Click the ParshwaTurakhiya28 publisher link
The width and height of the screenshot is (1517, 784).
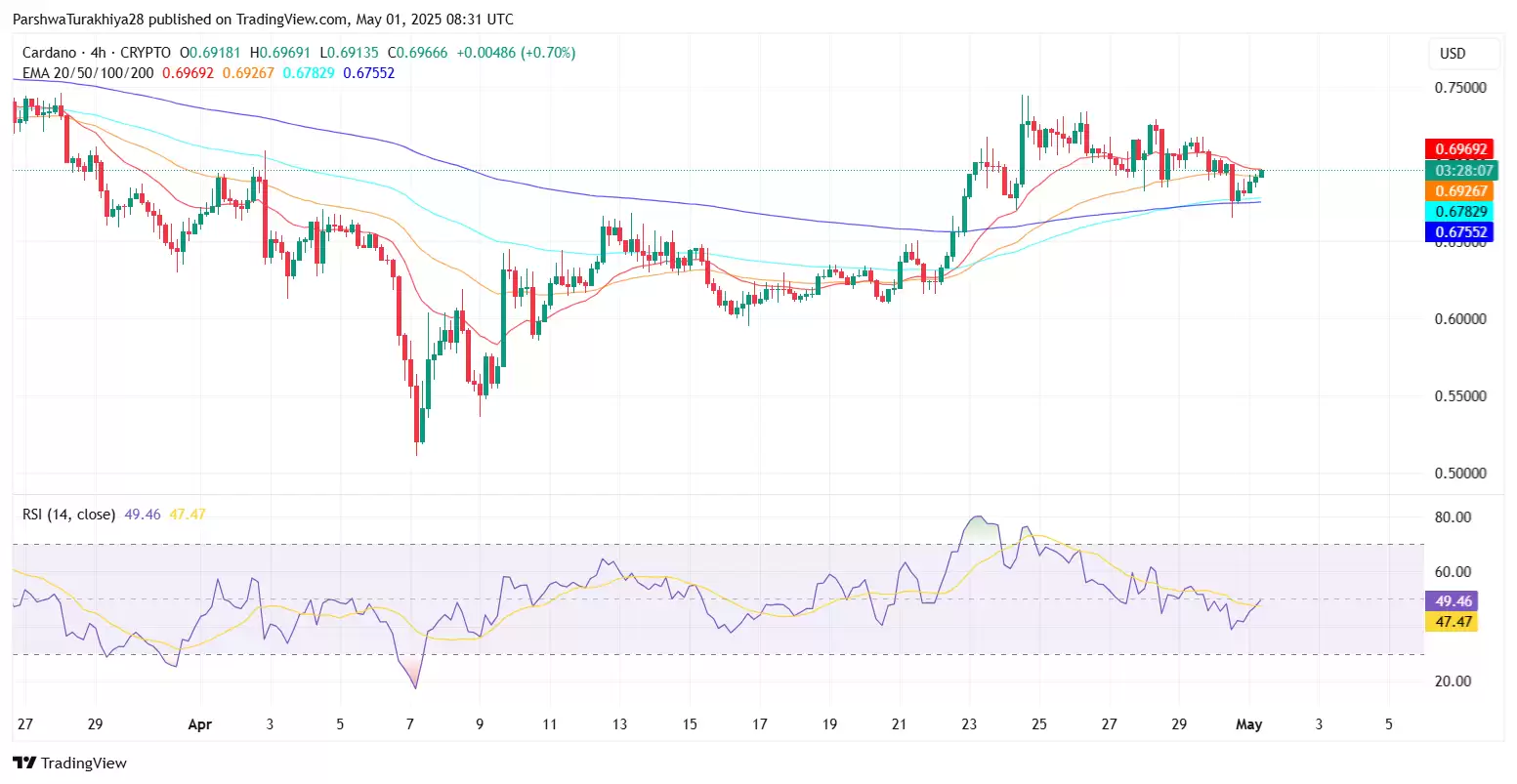tap(73, 19)
